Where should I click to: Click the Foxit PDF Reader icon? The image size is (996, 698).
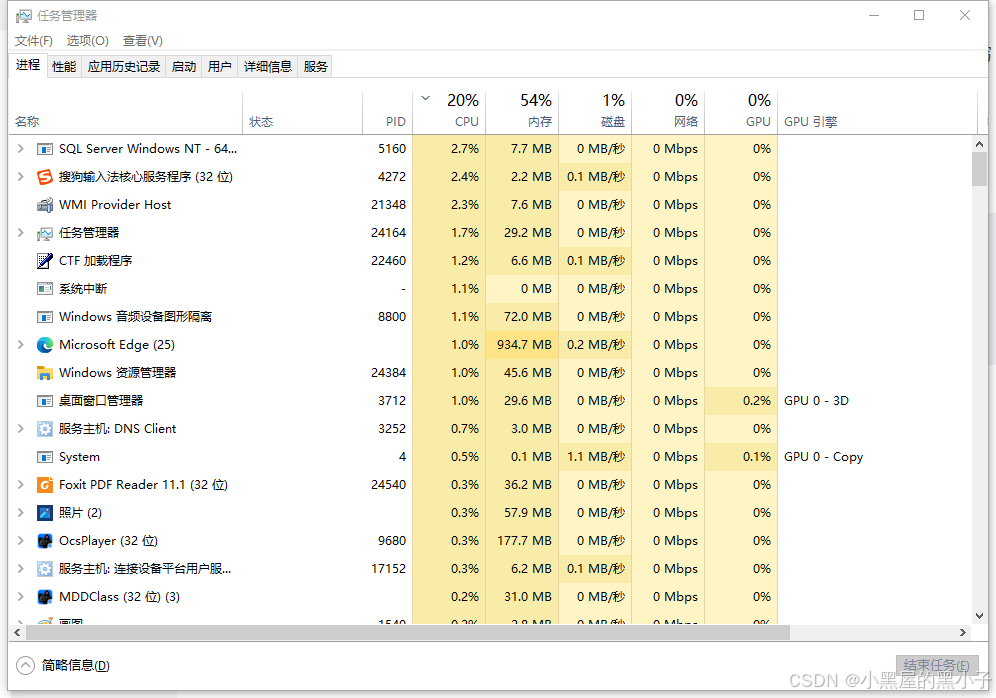[x=44, y=485]
